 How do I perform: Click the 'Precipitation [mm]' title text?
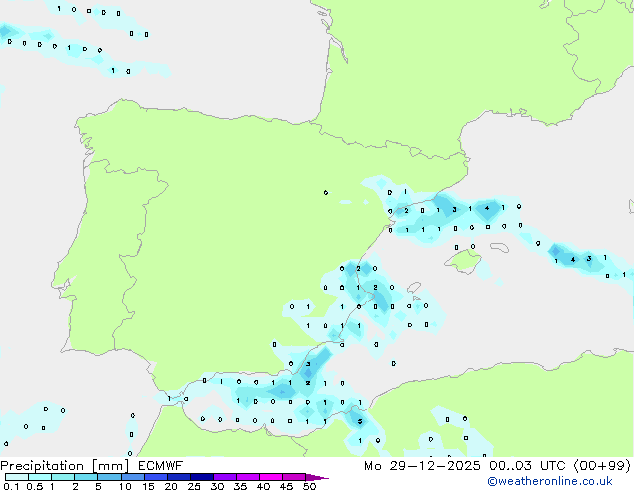coord(65,466)
